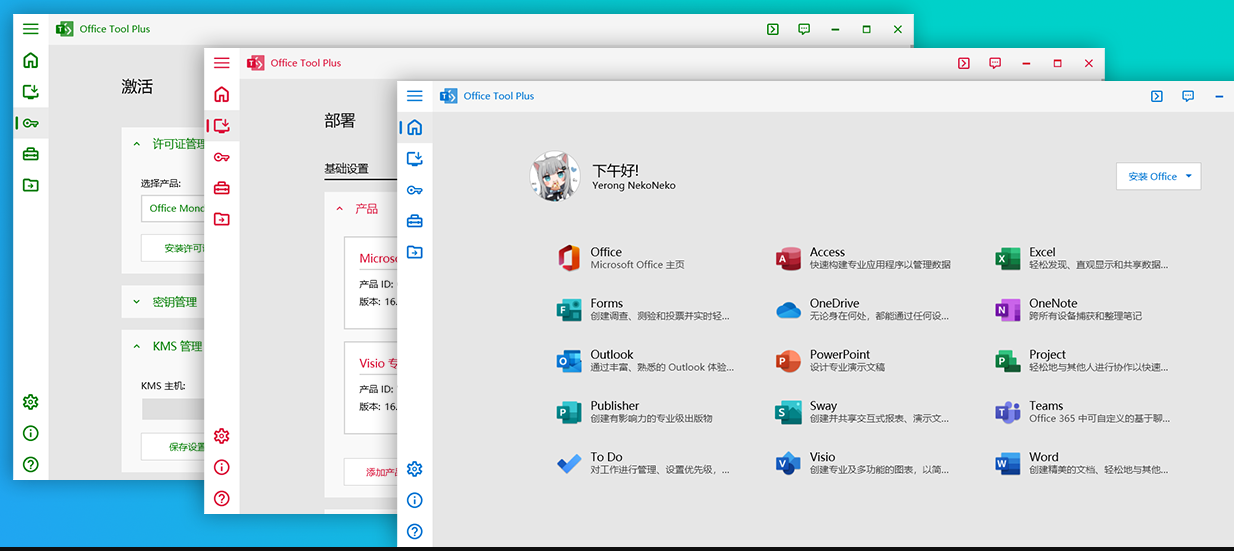The height and width of the screenshot is (551, 1234).
Task: Open the OneDrive app icon
Action: (x=788, y=310)
